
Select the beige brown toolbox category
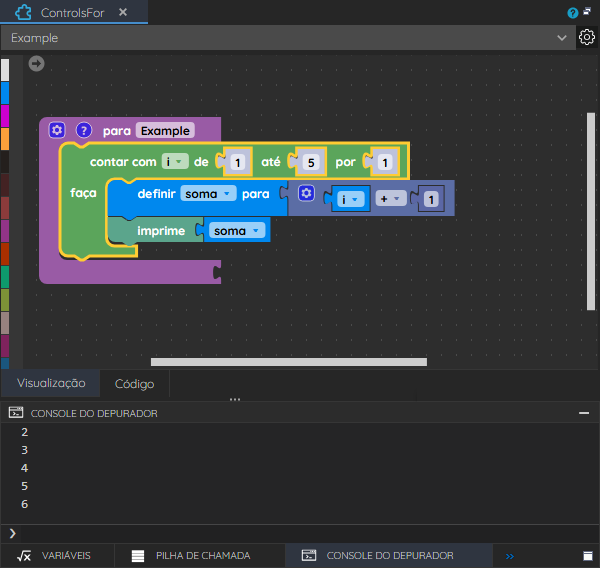[x=5, y=323]
